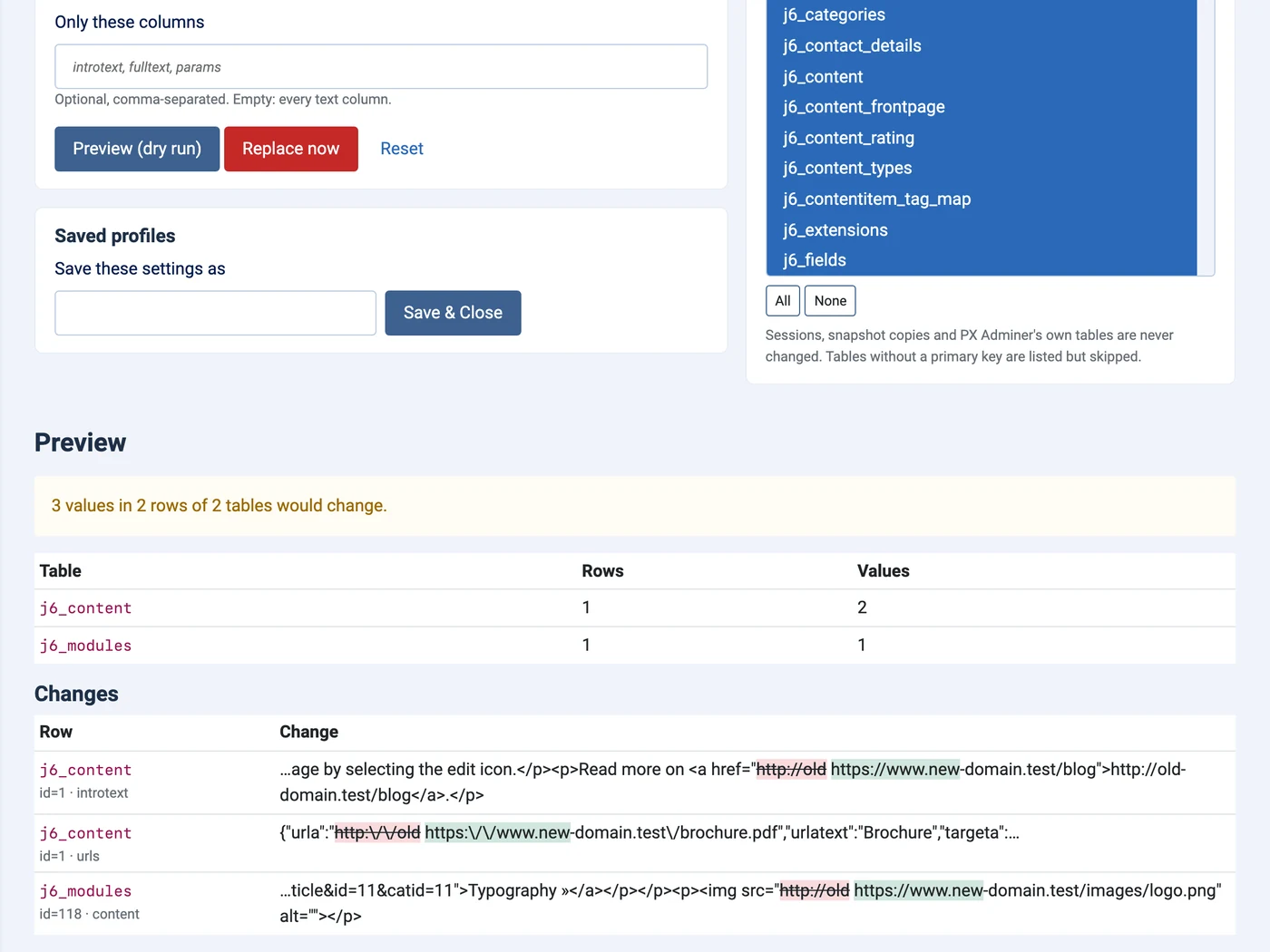Screen dimensions: 1270x952
Task: Select j6_contact_details in the tables list
Action: coord(981,45)
